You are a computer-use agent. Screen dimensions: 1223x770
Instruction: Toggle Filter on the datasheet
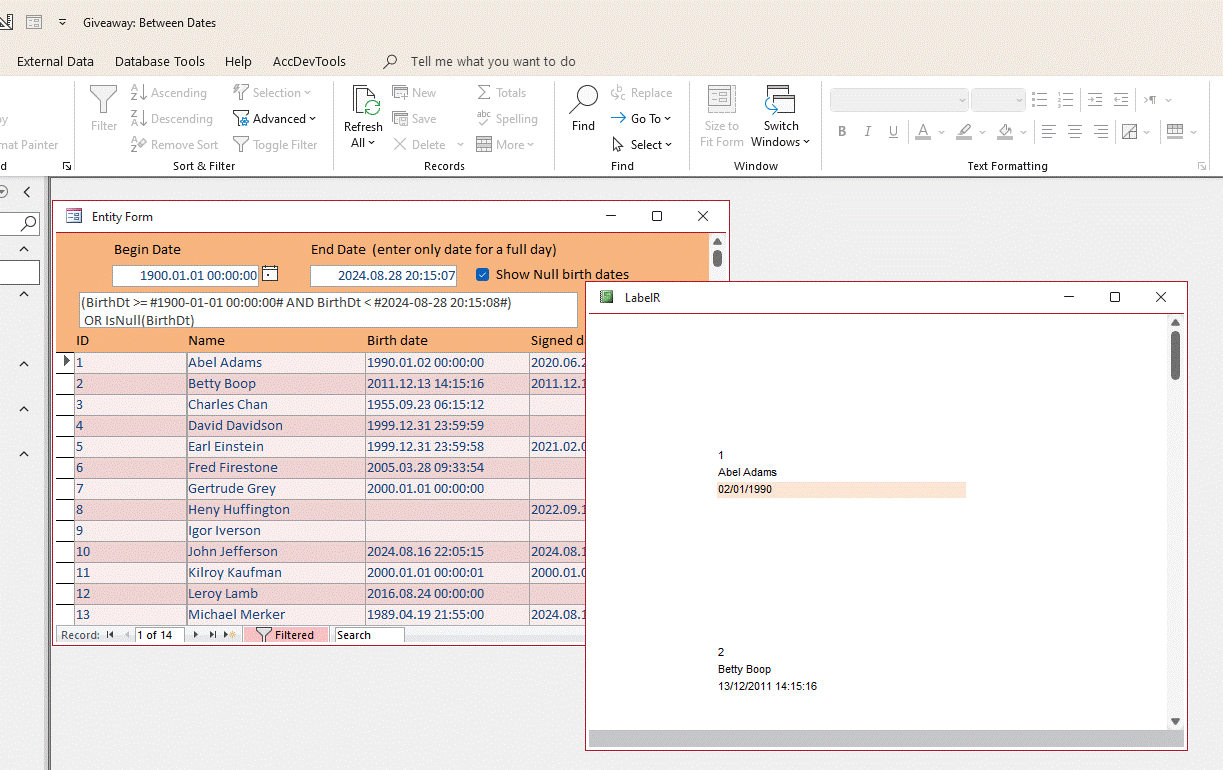276,144
